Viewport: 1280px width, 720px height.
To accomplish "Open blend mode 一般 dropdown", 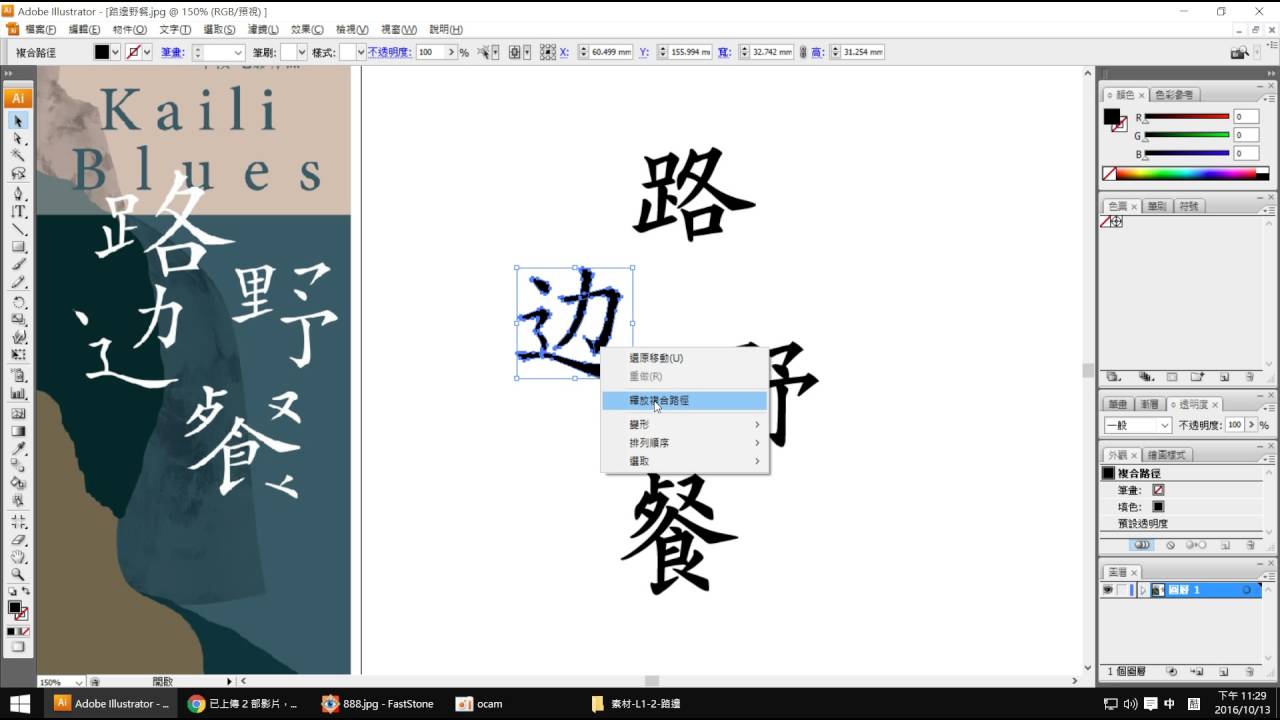I will [1137, 425].
